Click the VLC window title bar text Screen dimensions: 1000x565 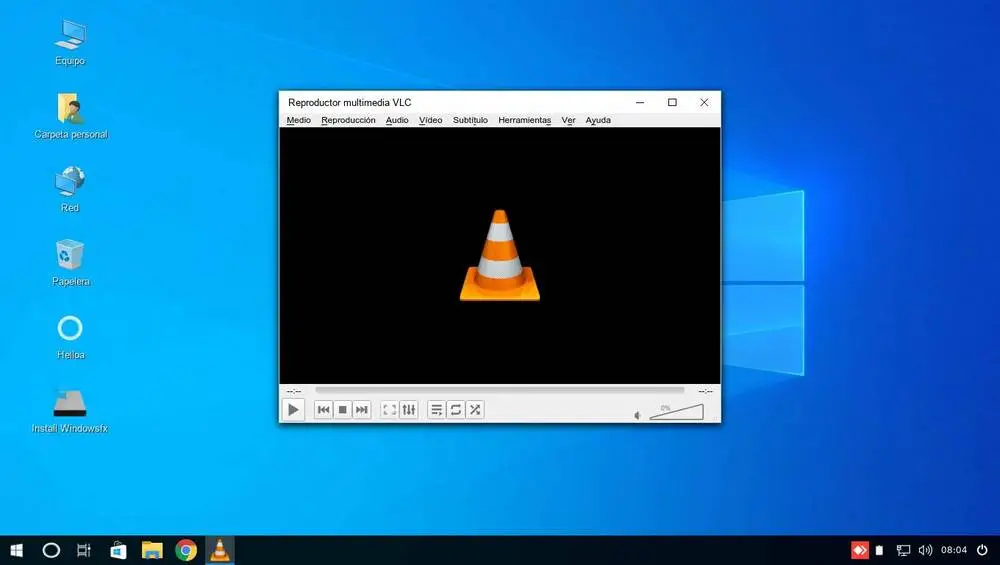click(349, 102)
